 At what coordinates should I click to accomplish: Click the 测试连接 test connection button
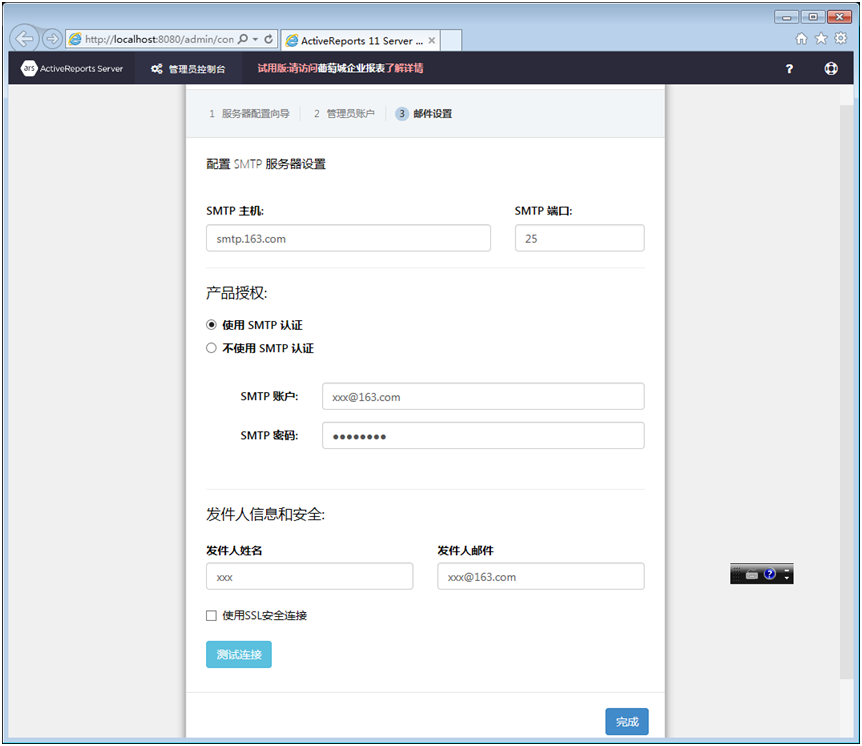click(x=239, y=655)
